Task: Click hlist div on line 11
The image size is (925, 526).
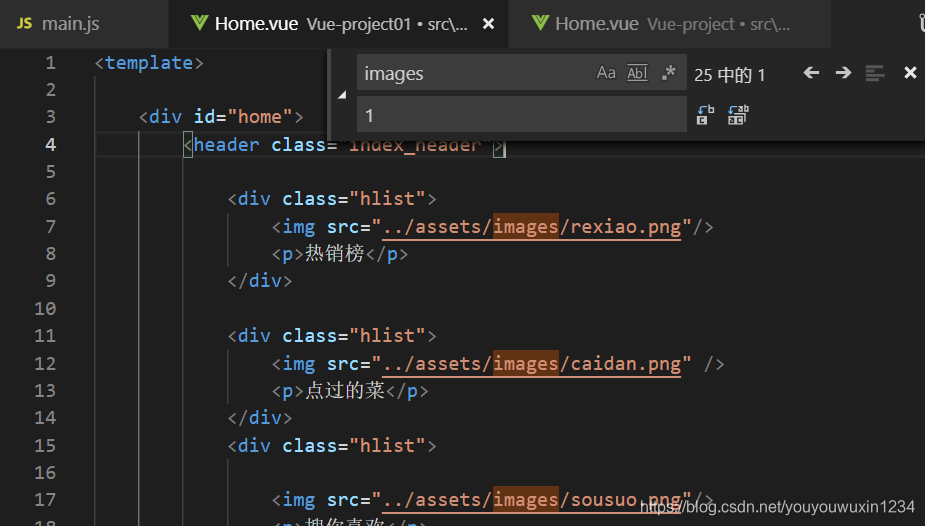Action: pyautogui.click(x=332, y=336)
